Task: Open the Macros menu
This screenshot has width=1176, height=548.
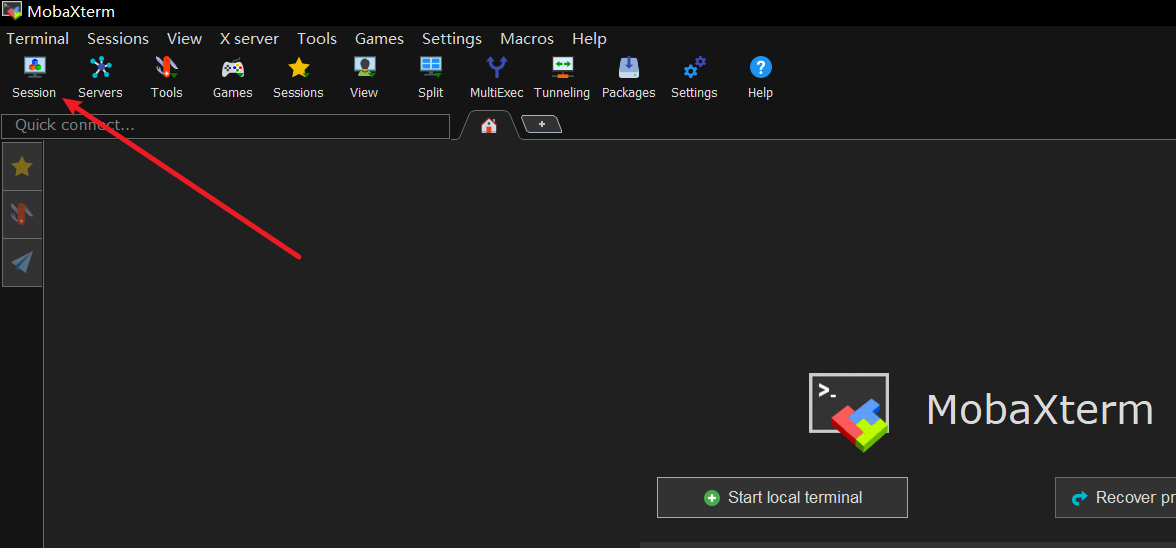Action: click(527, 38)
